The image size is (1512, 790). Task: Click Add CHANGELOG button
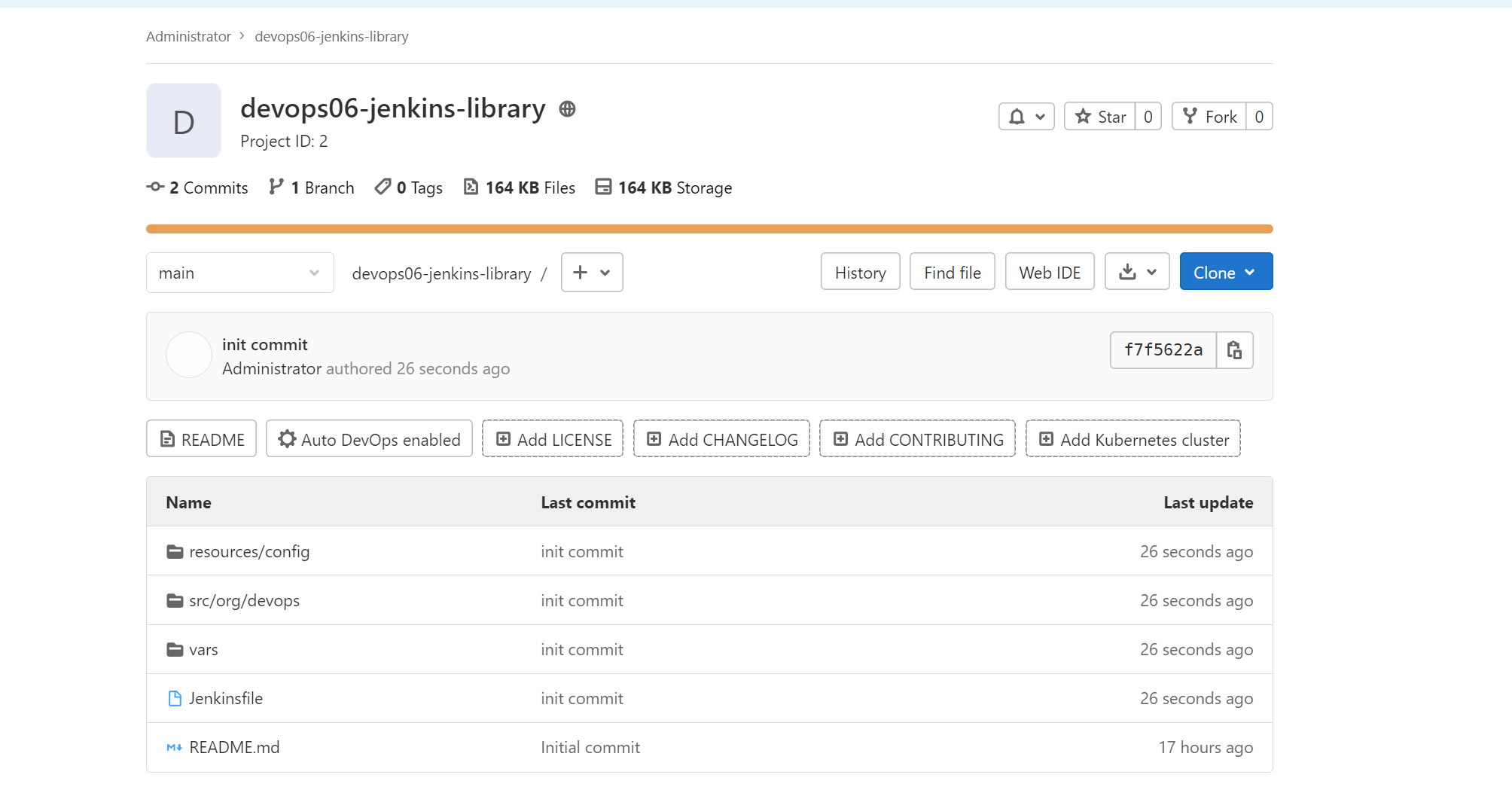tap(721, 439)
